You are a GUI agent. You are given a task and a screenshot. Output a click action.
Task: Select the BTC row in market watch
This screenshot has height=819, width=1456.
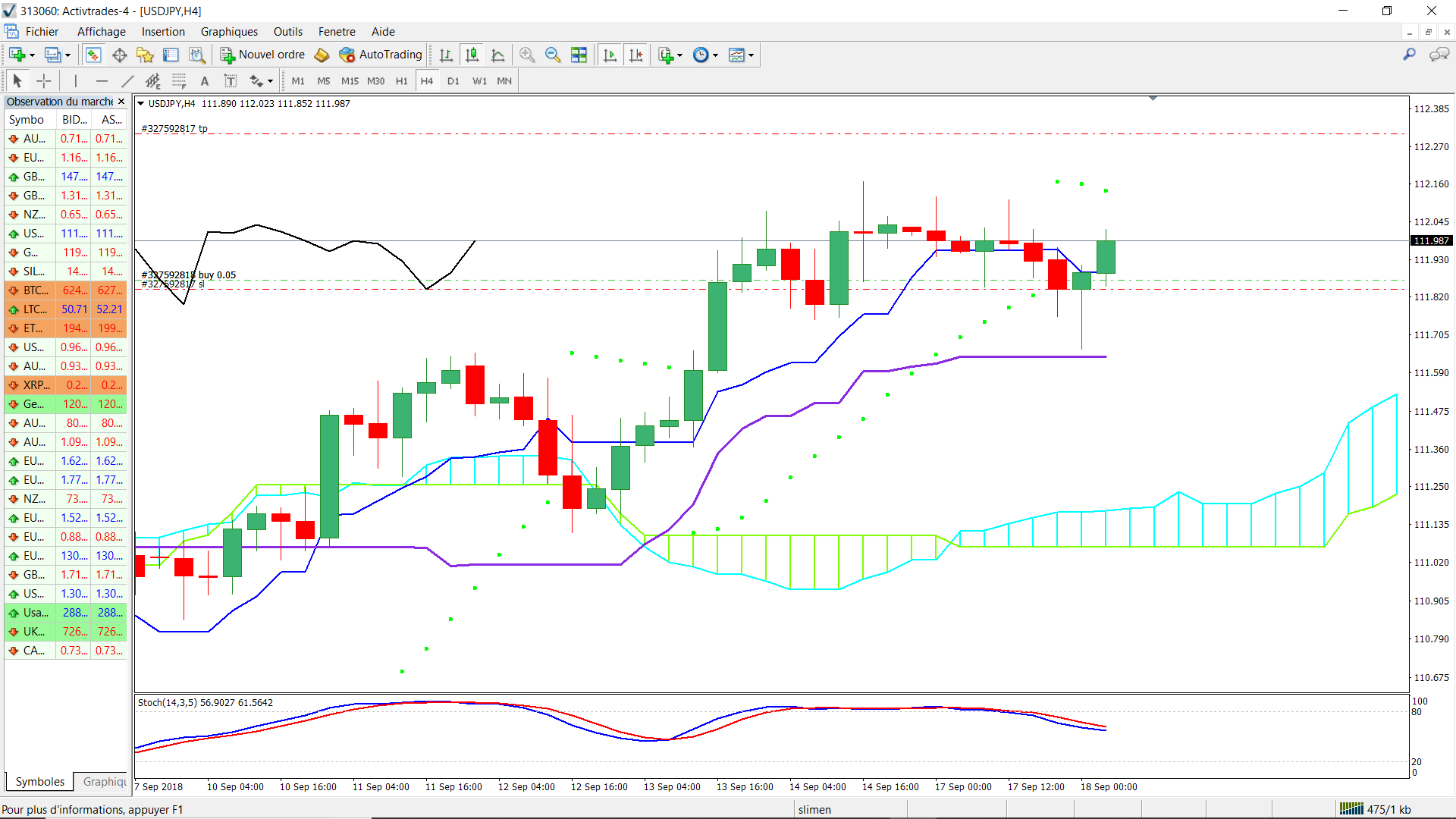click(66, 290)
